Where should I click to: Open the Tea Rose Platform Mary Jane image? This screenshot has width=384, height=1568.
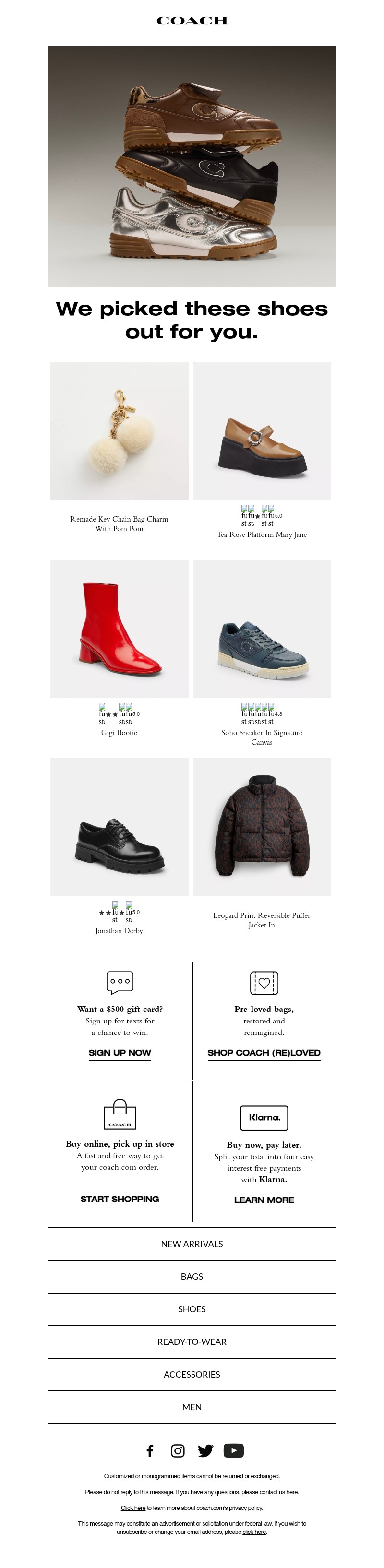click(x=262, y=431)
